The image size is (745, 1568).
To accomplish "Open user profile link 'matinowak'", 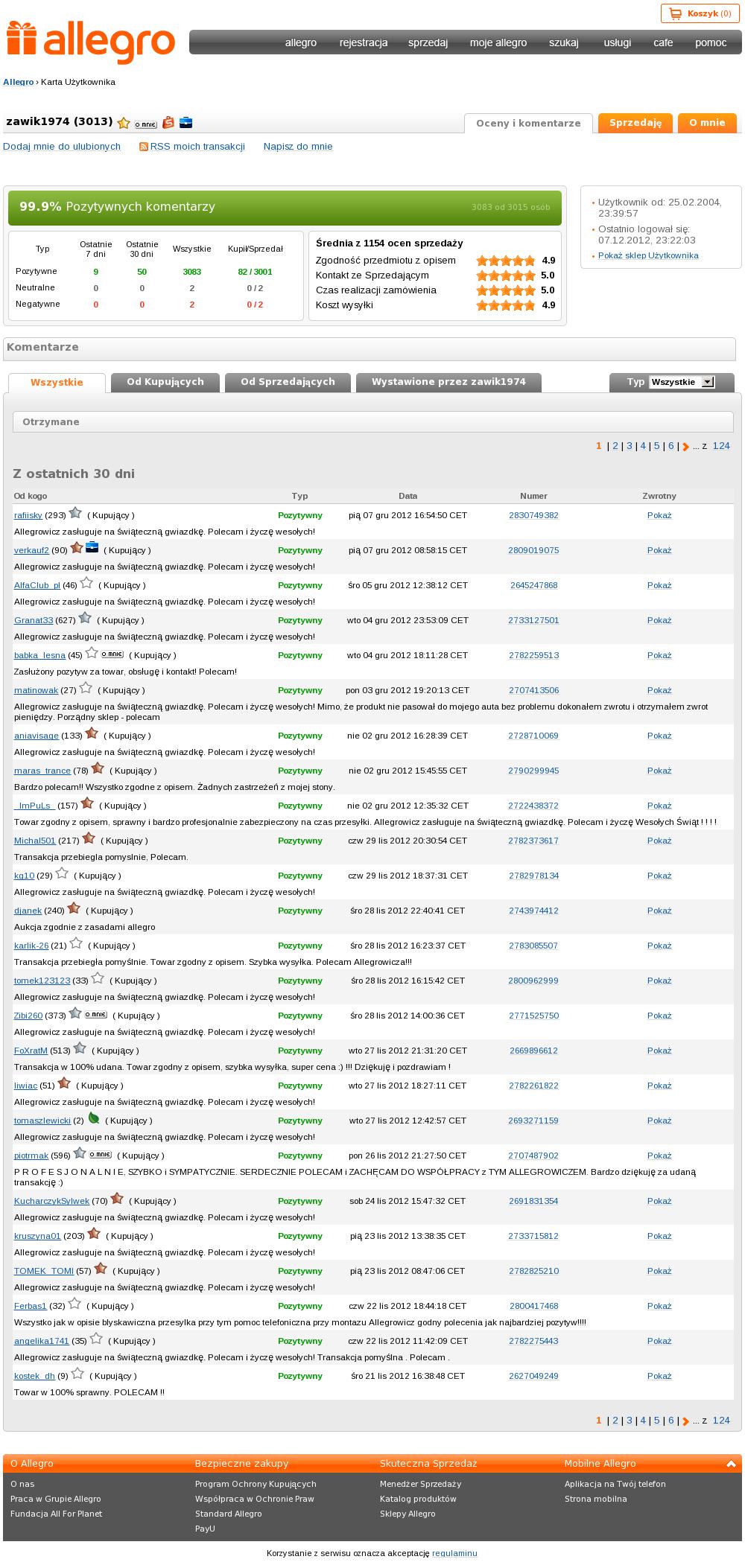I will pos(36,690).
